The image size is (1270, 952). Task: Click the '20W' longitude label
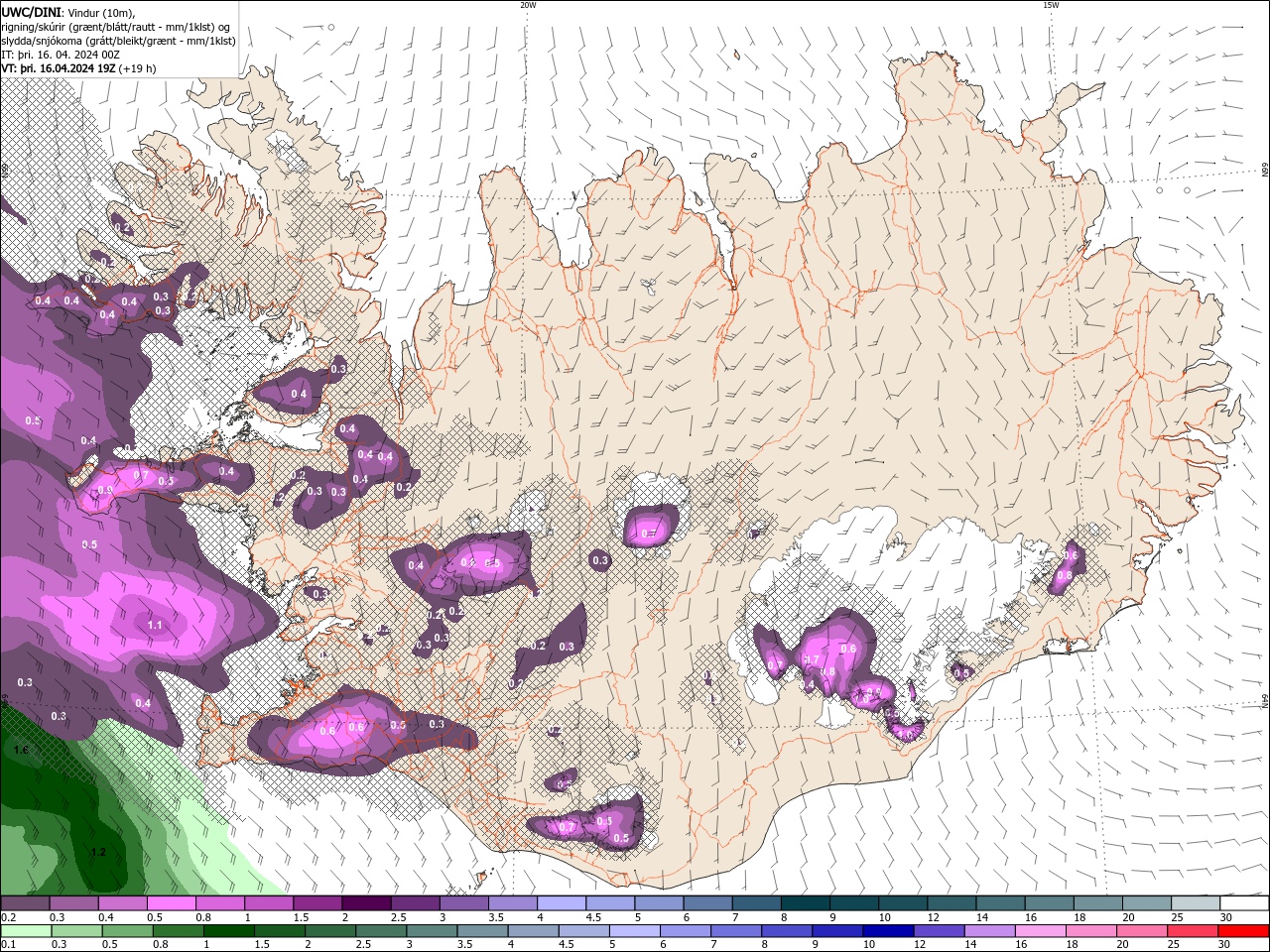tap(528, 5)
